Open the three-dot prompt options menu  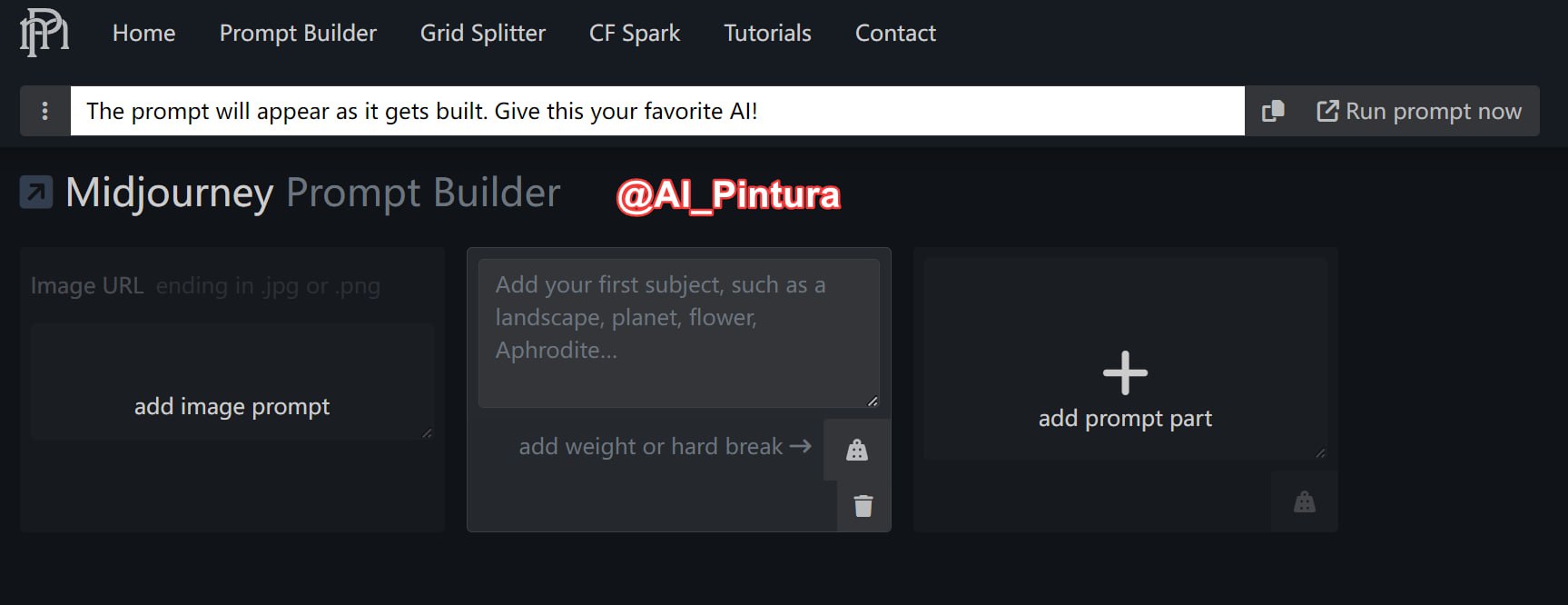(x=44, y=111)
